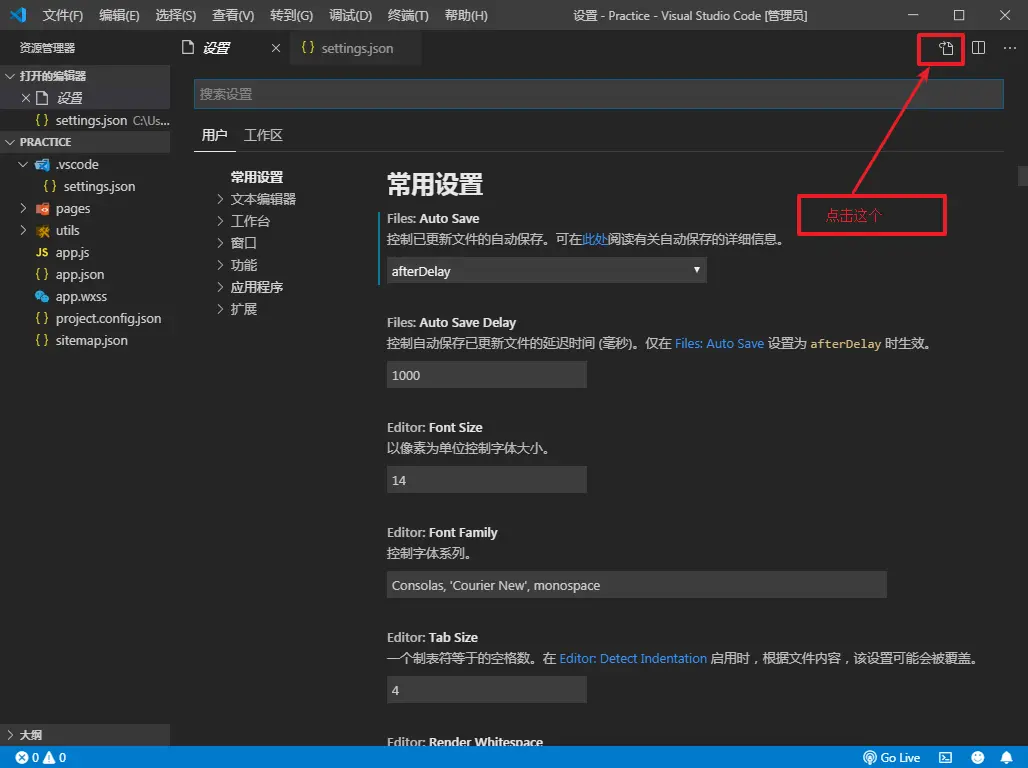Open project.config.json file

click(108, 318)
